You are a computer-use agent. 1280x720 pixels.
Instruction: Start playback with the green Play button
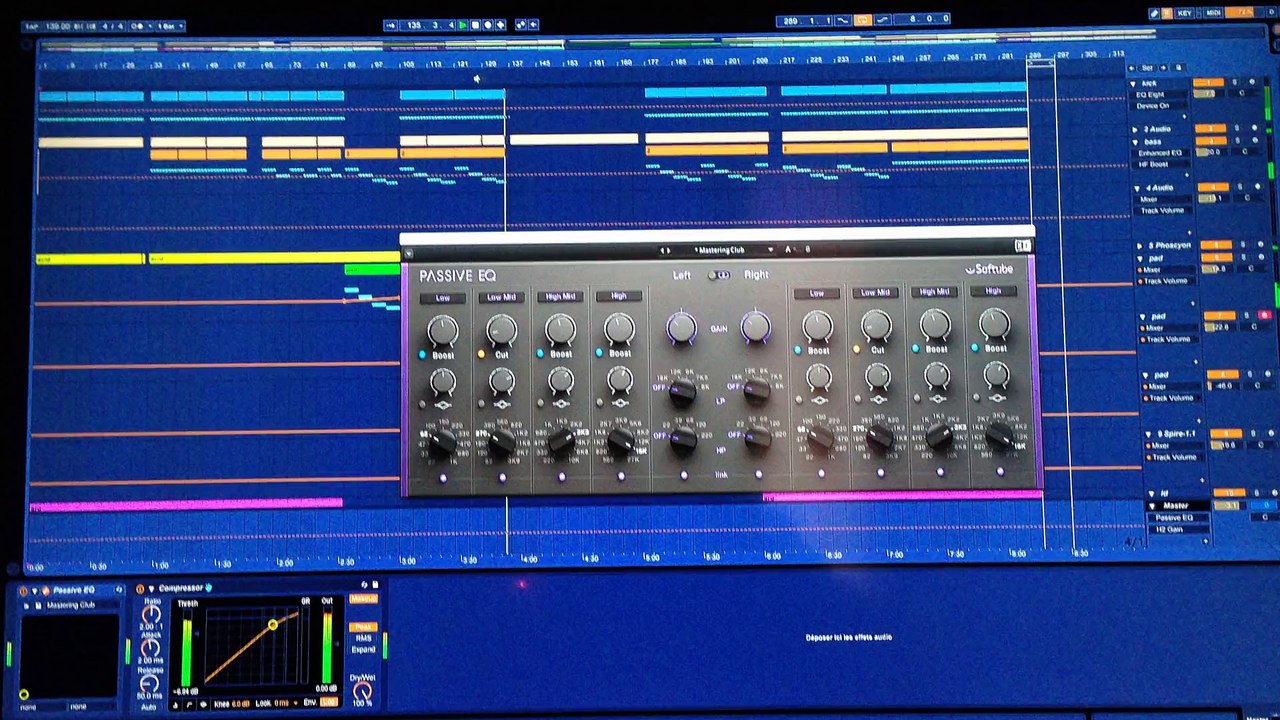click(463, 24)
